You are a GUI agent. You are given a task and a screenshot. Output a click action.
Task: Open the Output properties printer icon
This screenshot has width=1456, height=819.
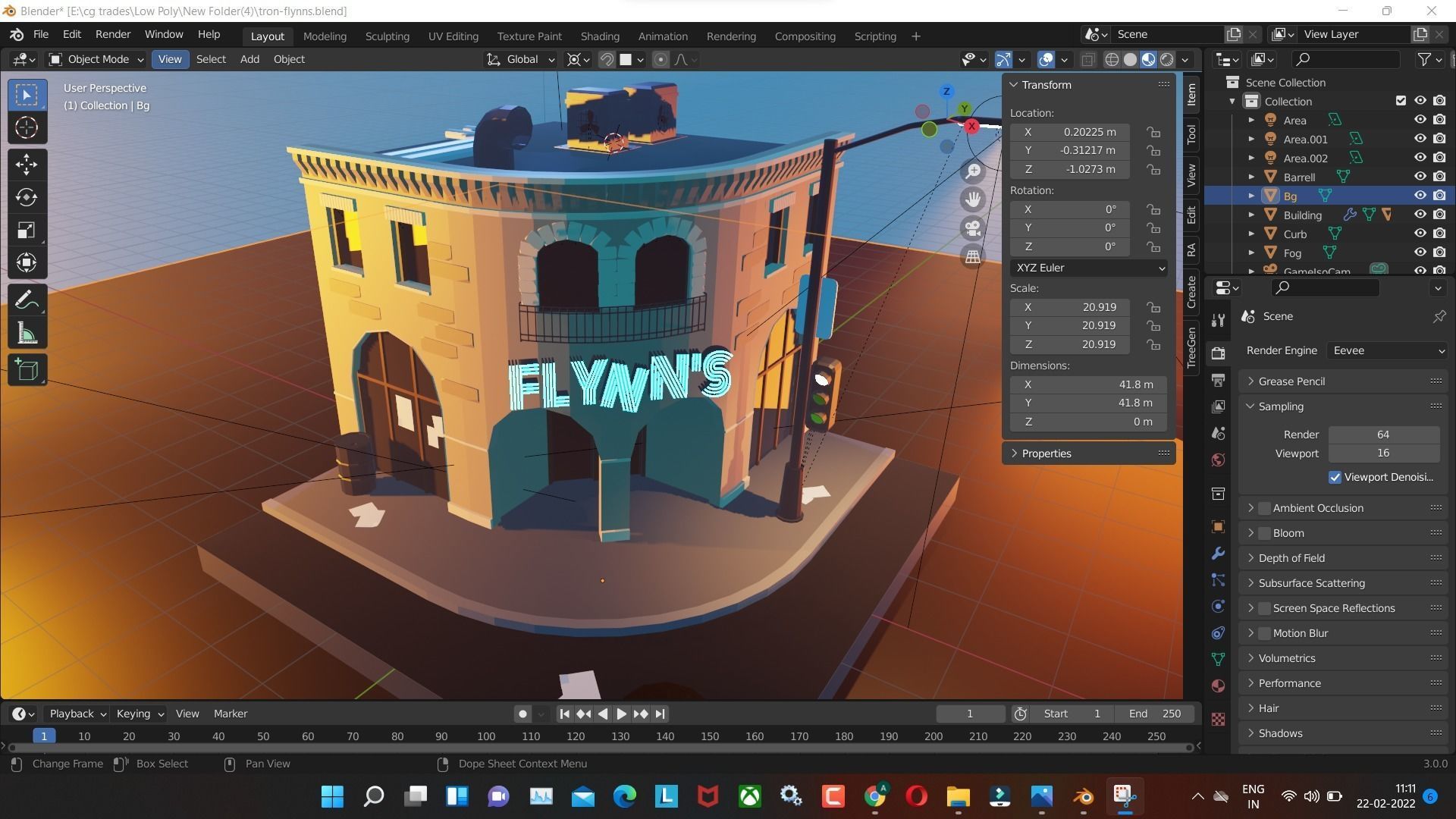tap(1218, 380)
